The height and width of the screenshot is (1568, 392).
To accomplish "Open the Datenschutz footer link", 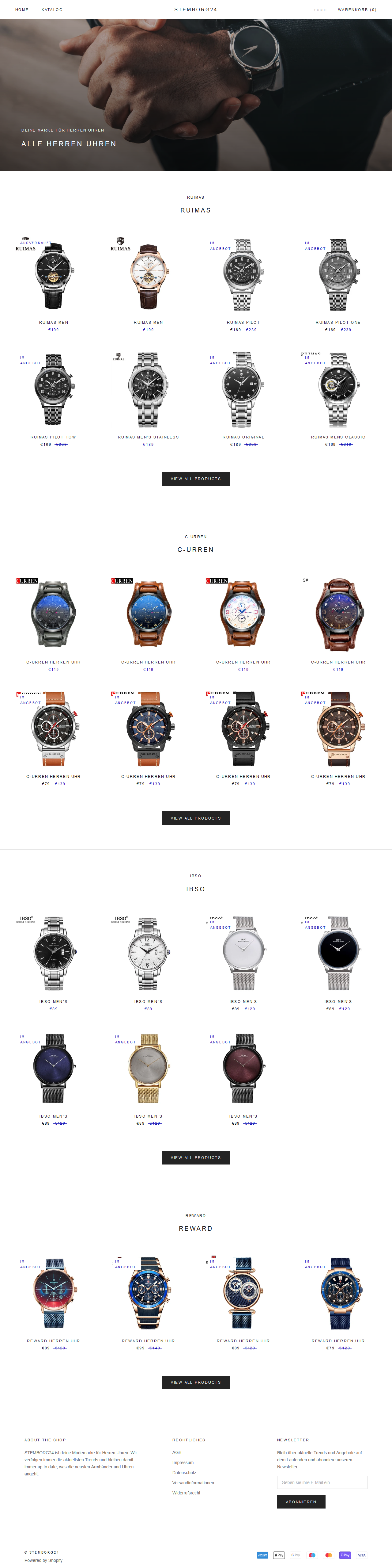I will (184, 1472).
